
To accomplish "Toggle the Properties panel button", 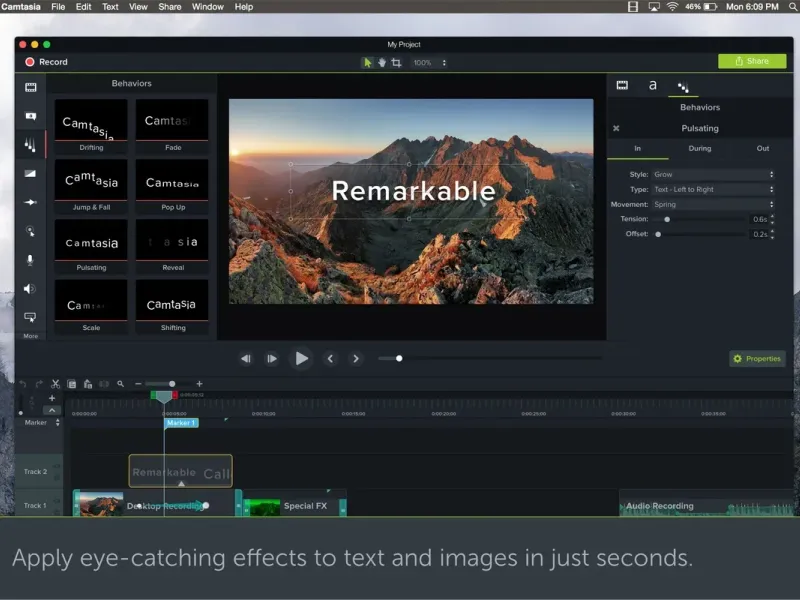I will coord(757,358).
